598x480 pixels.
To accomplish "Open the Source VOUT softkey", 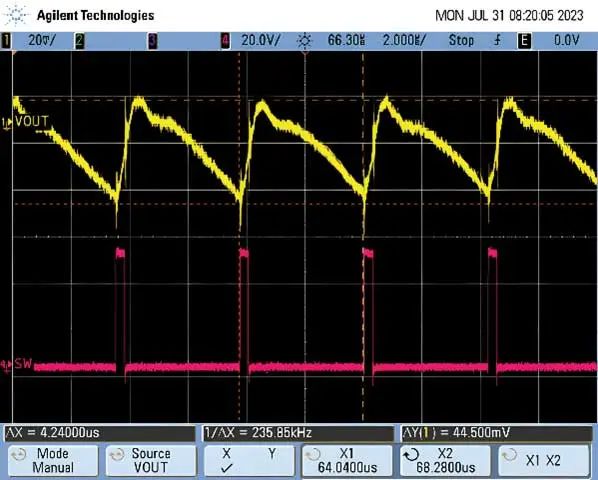I will click(151, 460).
